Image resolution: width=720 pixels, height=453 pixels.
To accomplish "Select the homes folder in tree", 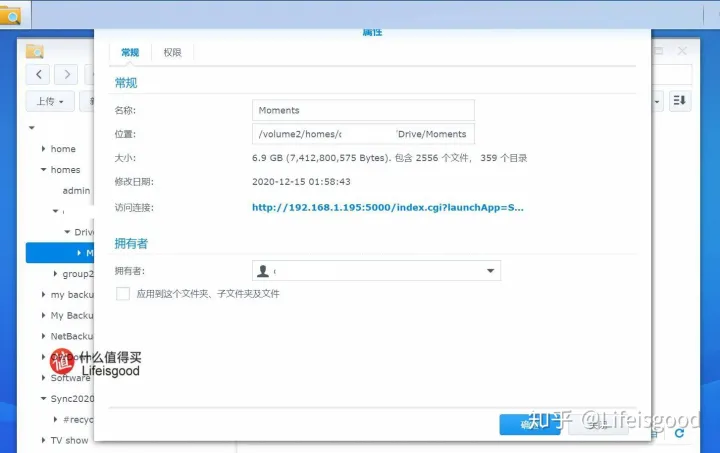I will pyautogui.click(x=65, y=170).
